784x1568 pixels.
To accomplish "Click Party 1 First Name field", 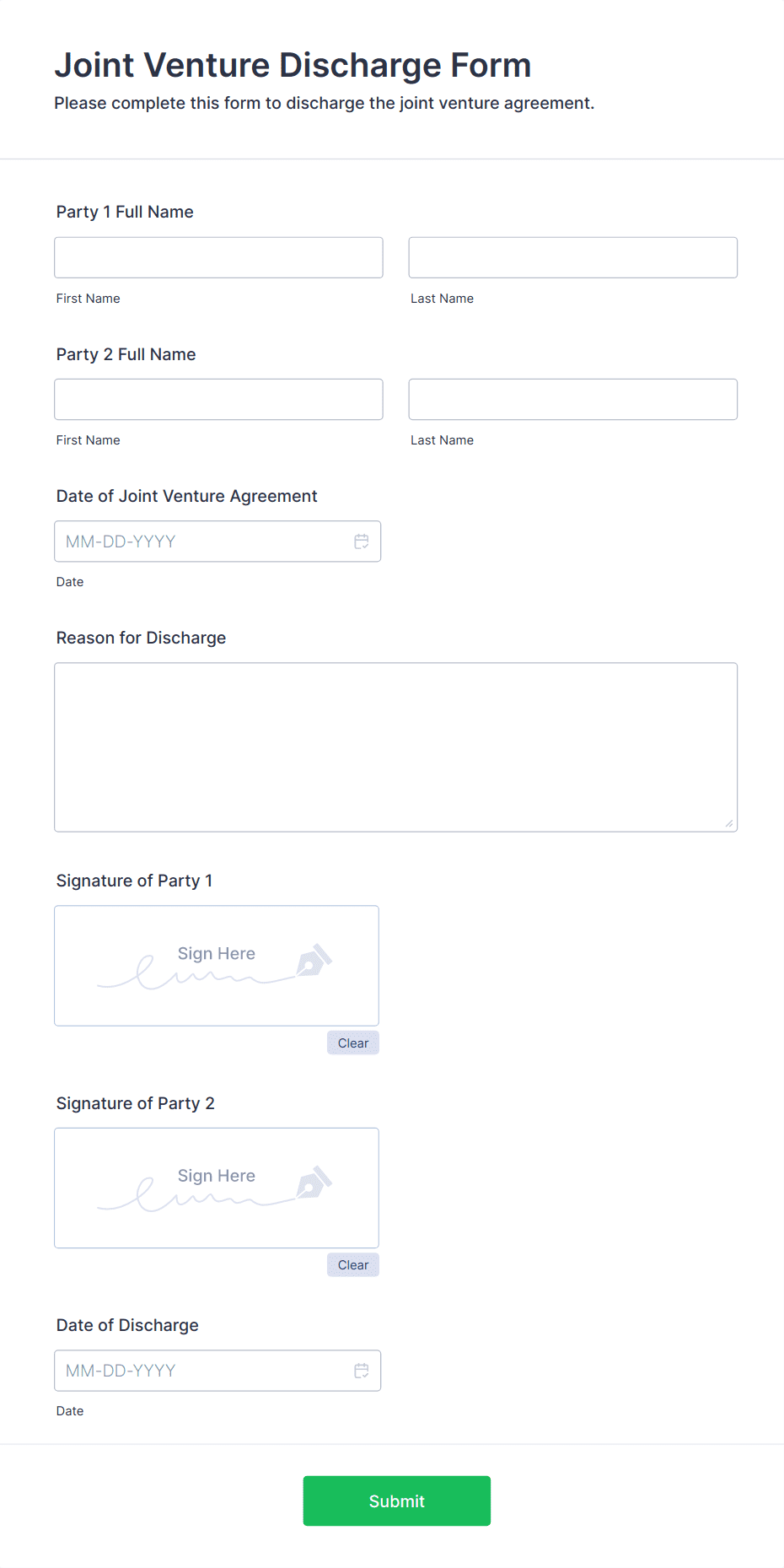I will (218, 257).
